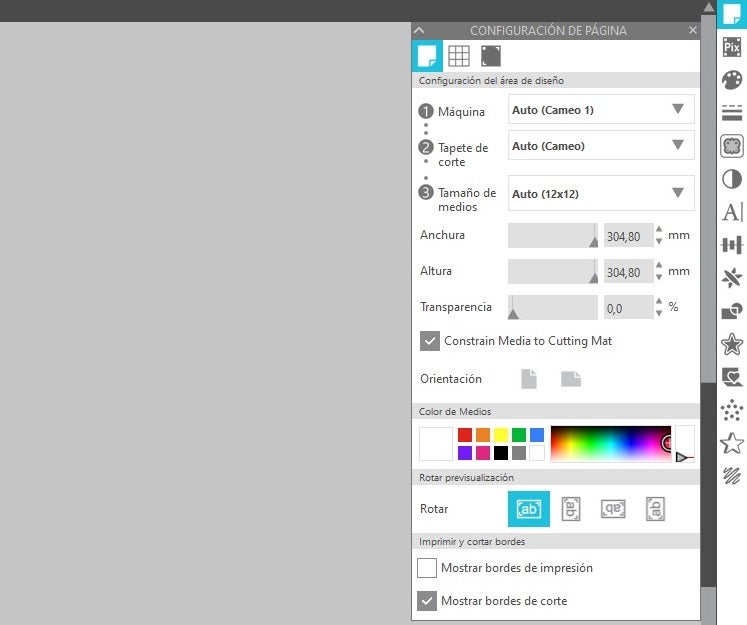Click the three vertical bars sidebar icon

(732, 245)
